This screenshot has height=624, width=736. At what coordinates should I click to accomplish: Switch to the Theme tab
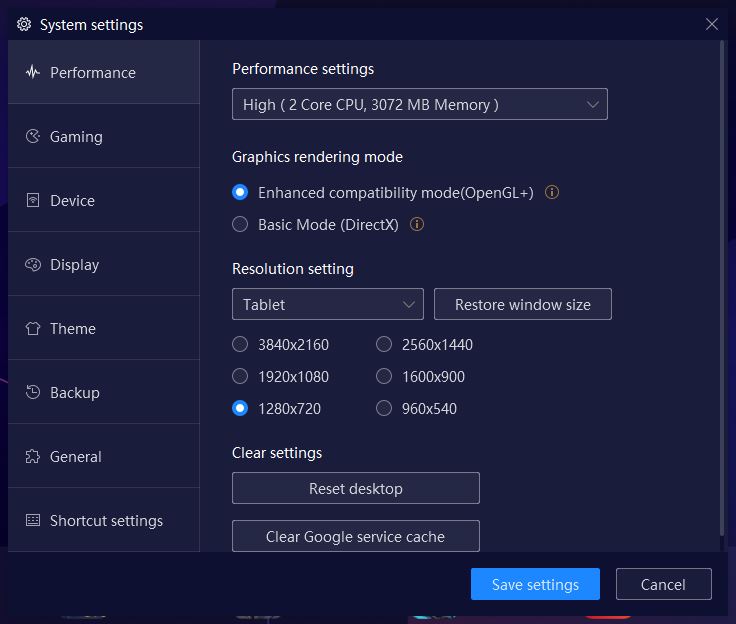104,329
